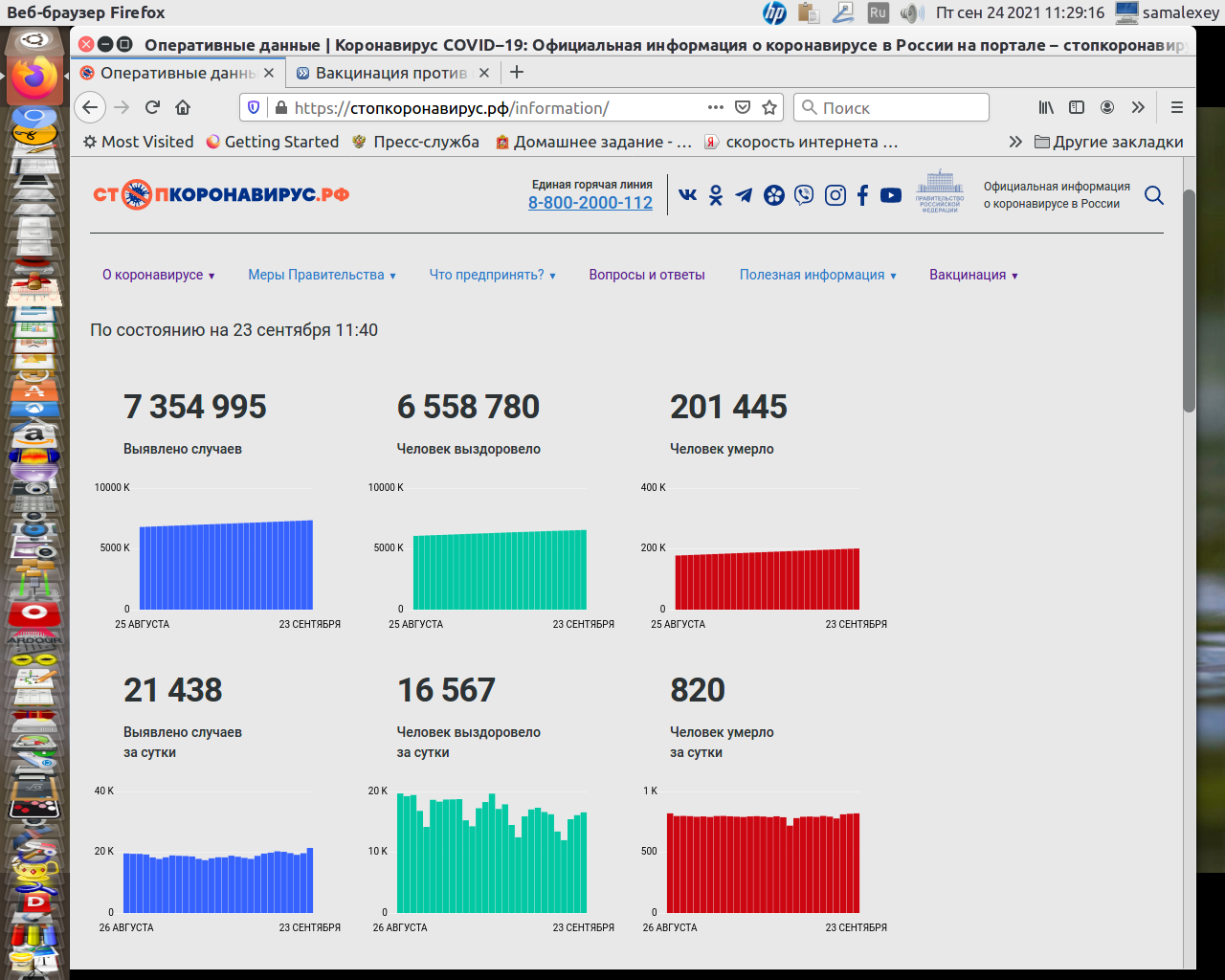Image resolution: width=1225 pixels, height=980 pixels.
Task: Bookmark this page with star icon
Action: pos(769,107)
